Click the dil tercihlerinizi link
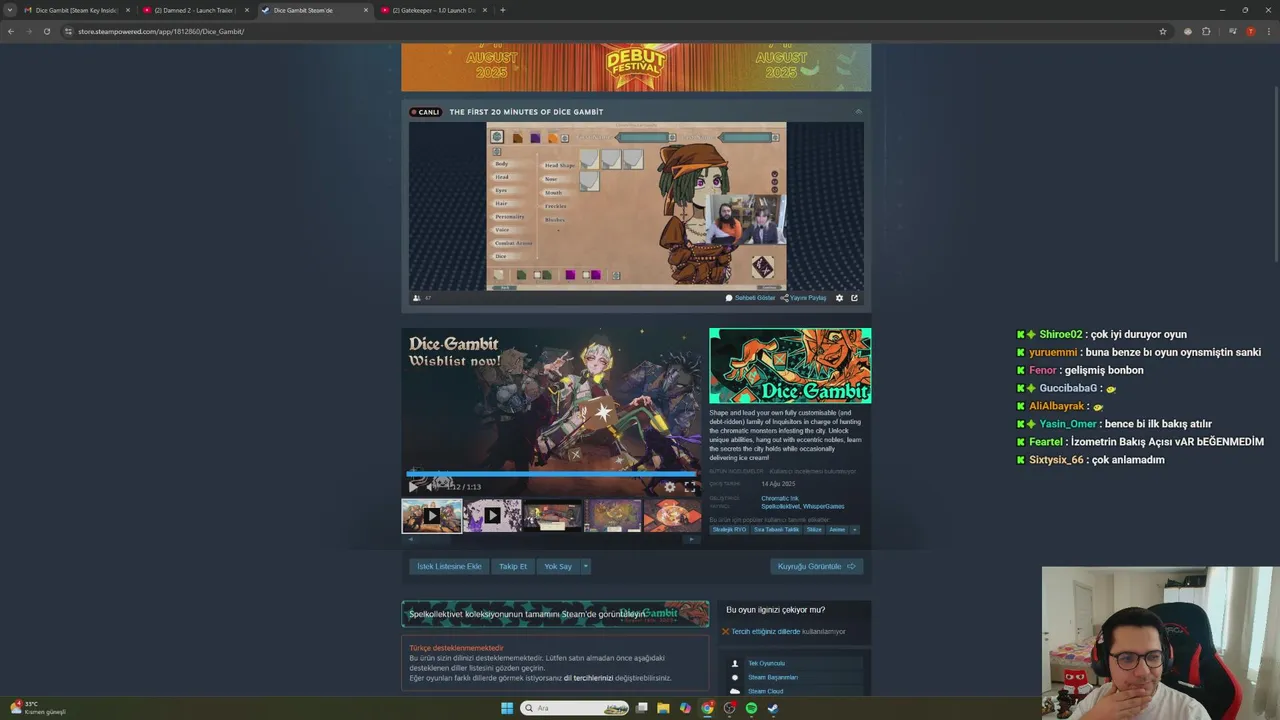Screen dimensions: 1280x720 [588, 678]
